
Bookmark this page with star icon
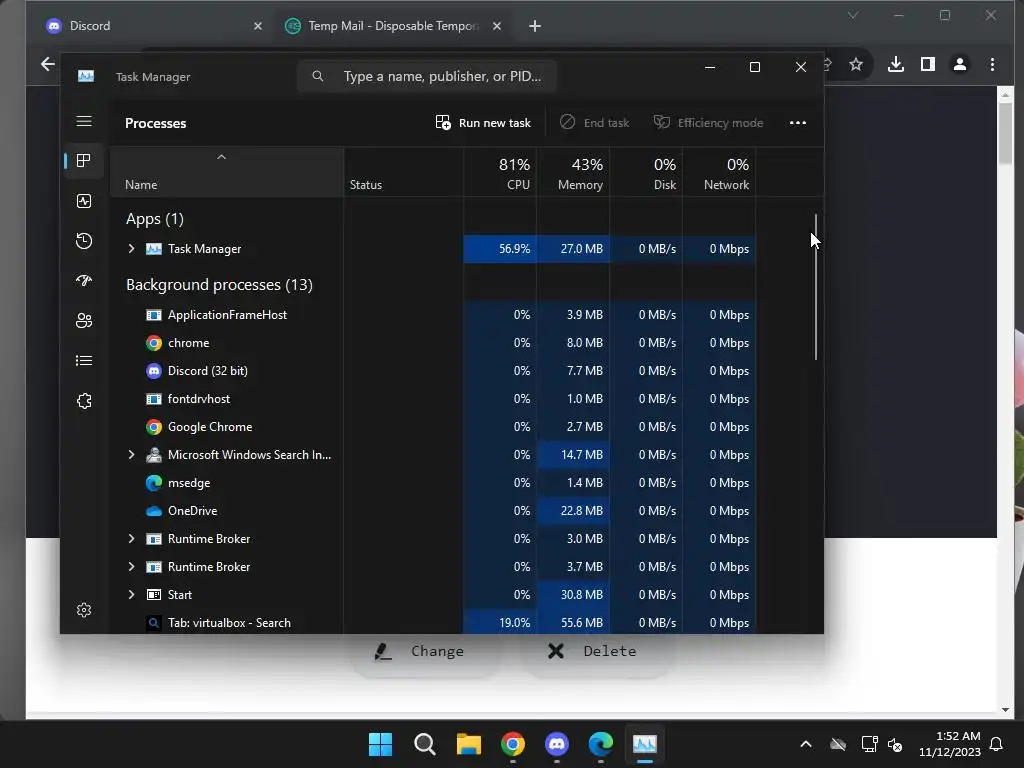pyautogui.click(x=856, y=64)
